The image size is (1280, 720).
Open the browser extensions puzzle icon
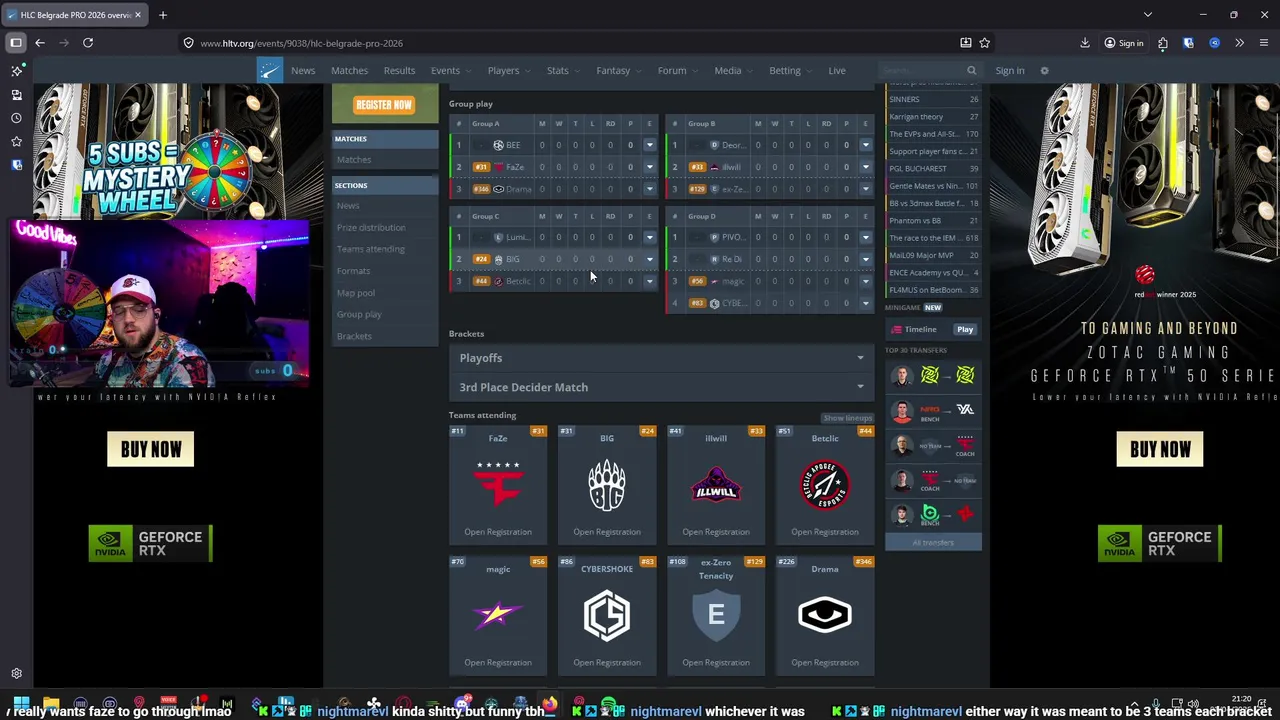1162,43
